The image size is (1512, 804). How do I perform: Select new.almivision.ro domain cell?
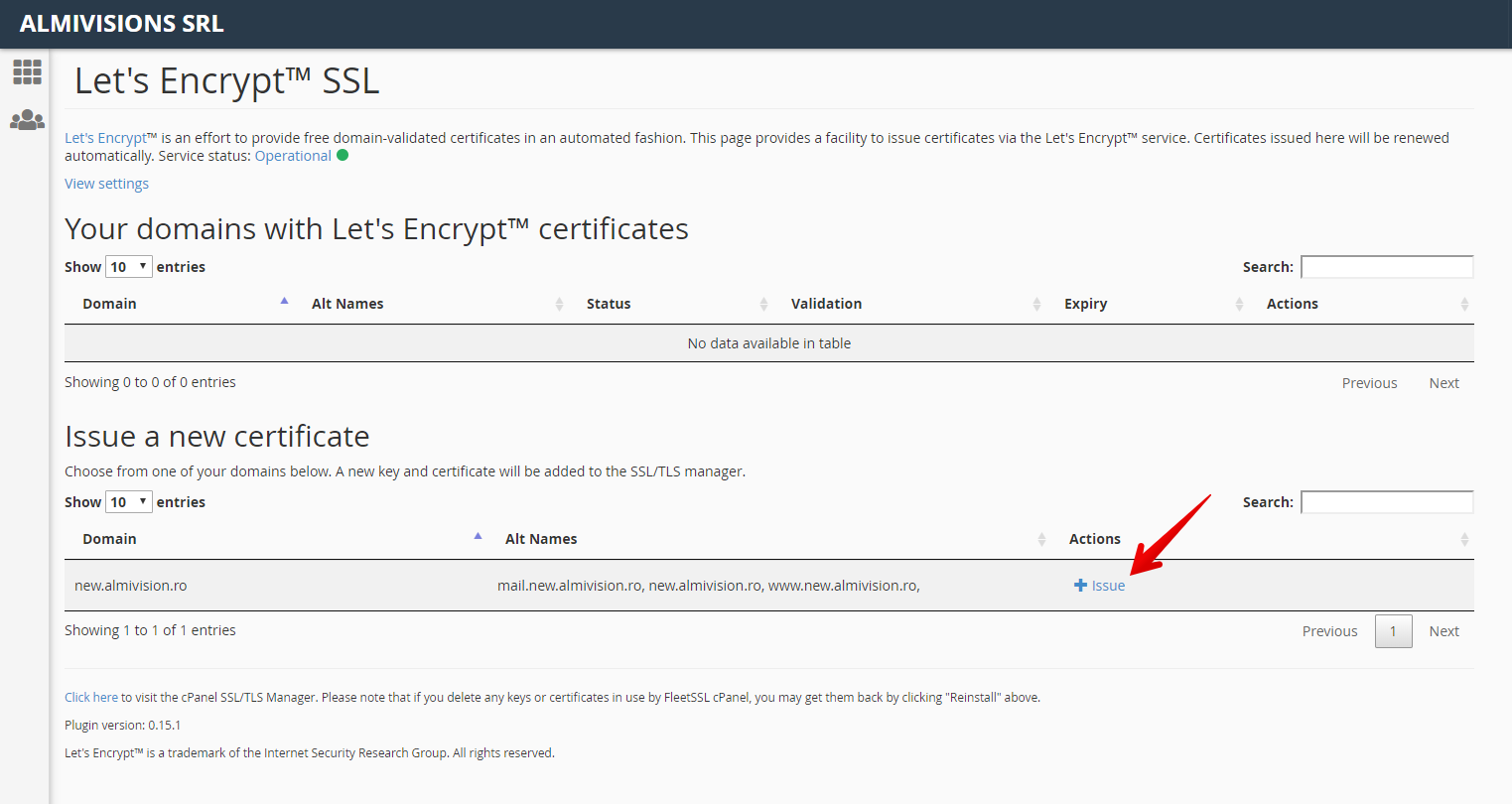pos(131,586)
